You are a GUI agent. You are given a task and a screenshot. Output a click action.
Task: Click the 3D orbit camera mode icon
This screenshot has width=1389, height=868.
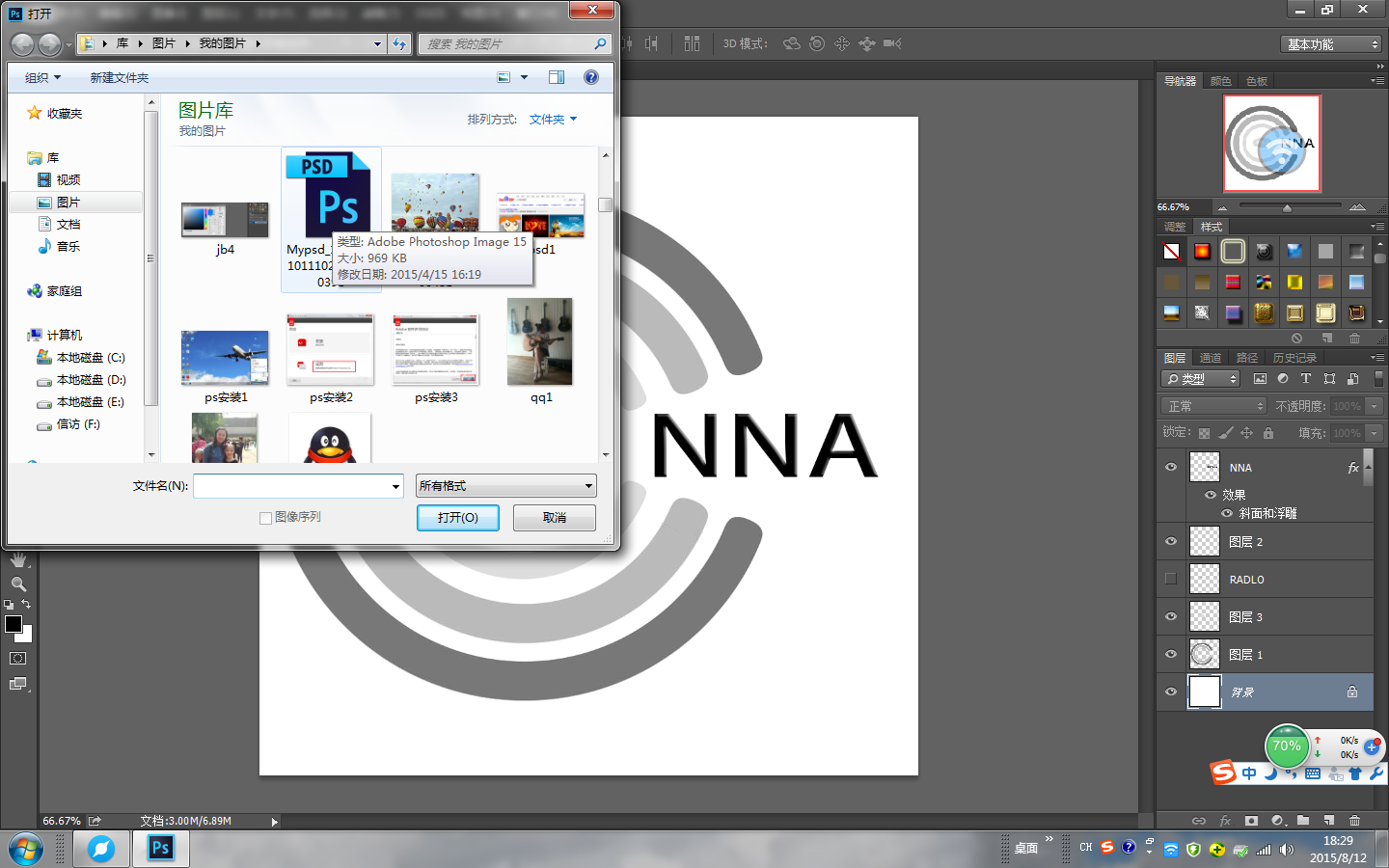792,43
